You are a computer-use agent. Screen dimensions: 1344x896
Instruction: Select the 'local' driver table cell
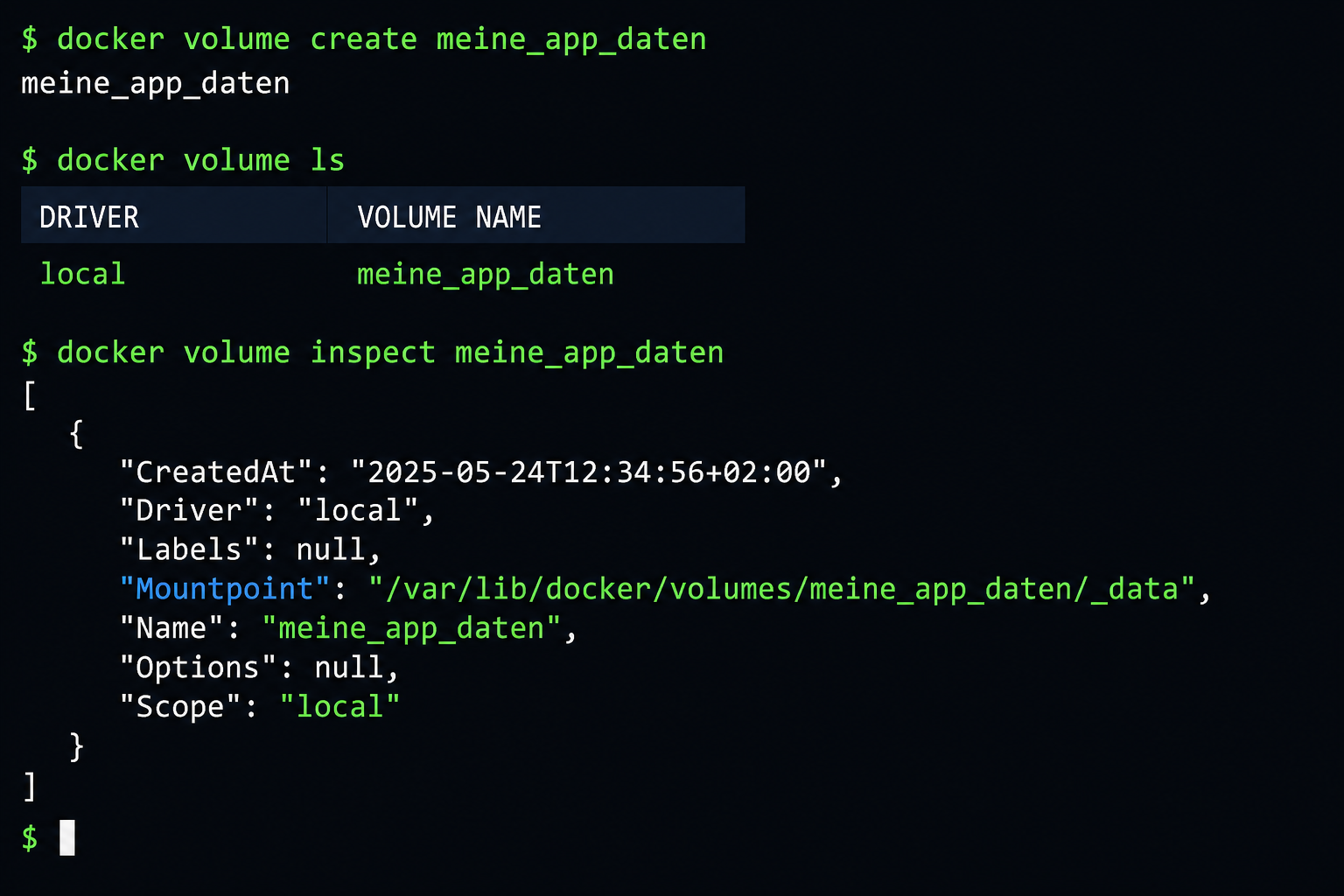click(82, 274)
